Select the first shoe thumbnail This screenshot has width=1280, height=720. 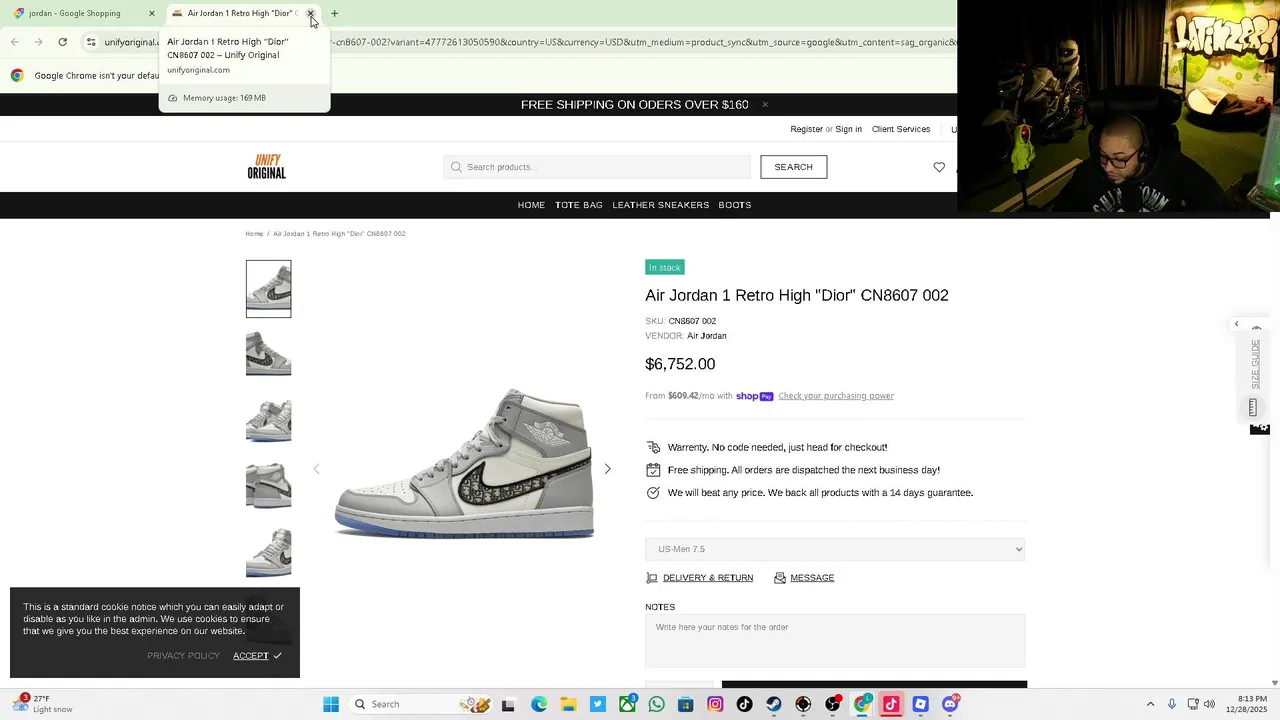click(x=269, y=289)
